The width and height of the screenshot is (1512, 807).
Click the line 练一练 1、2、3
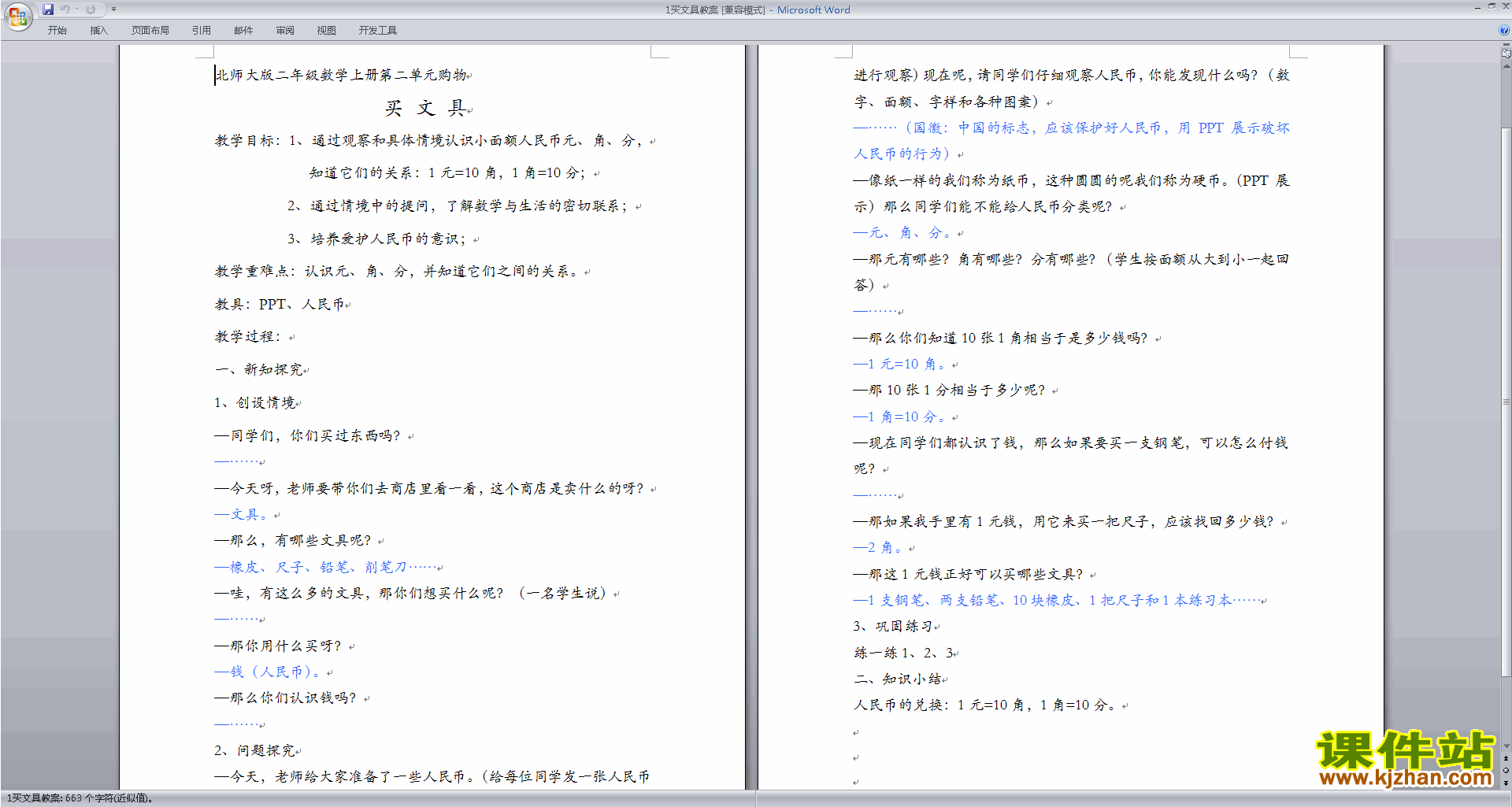[x=903, y=653]
